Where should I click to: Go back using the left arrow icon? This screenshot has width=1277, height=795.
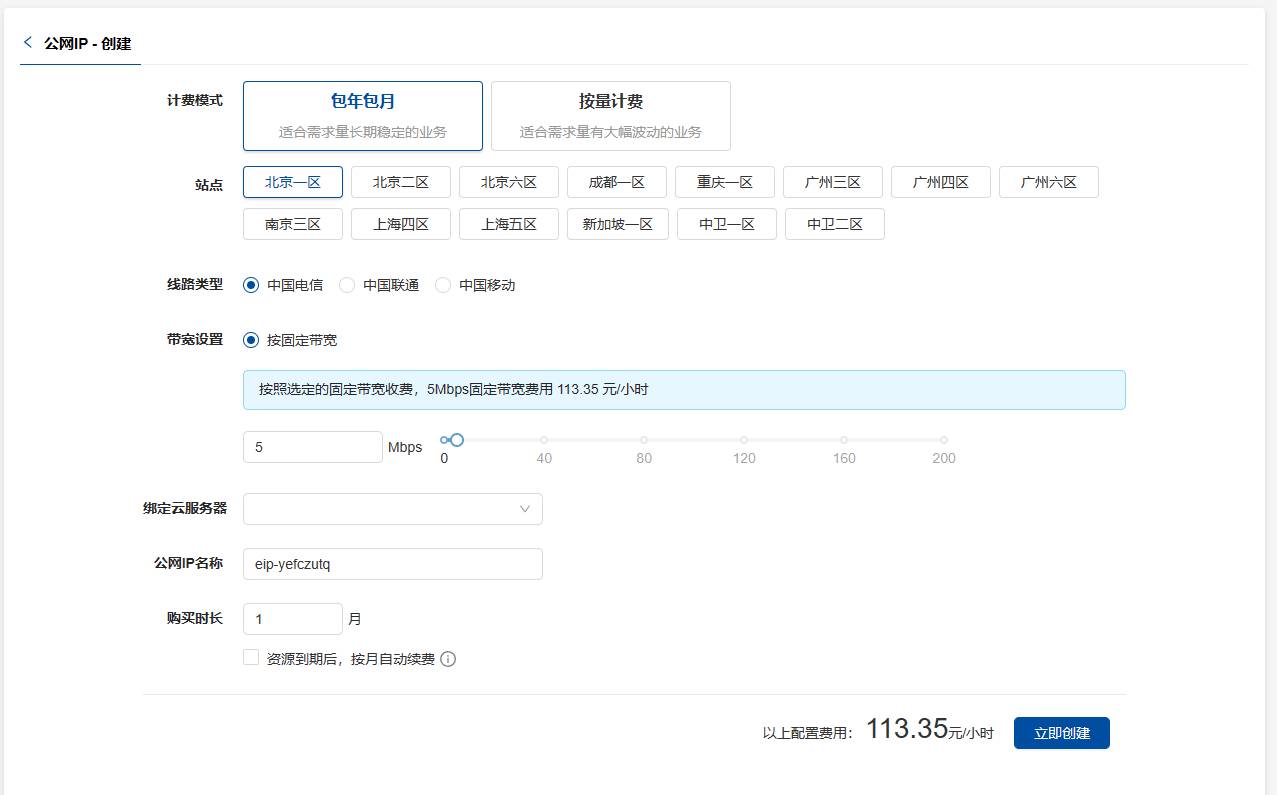pos(28,43)
